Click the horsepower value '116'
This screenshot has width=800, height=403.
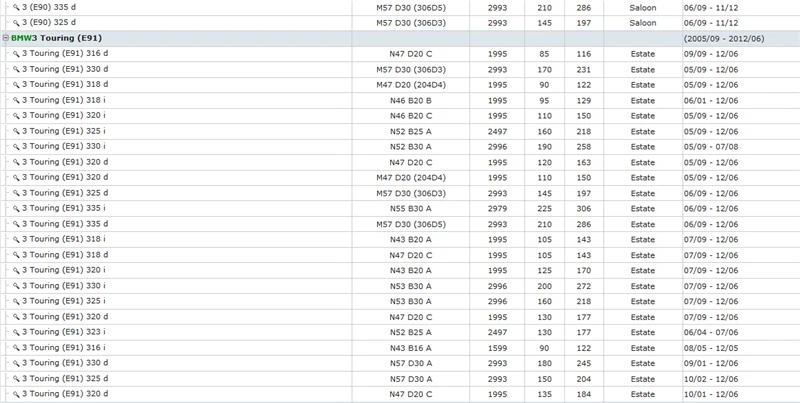[x=584, y=54]
